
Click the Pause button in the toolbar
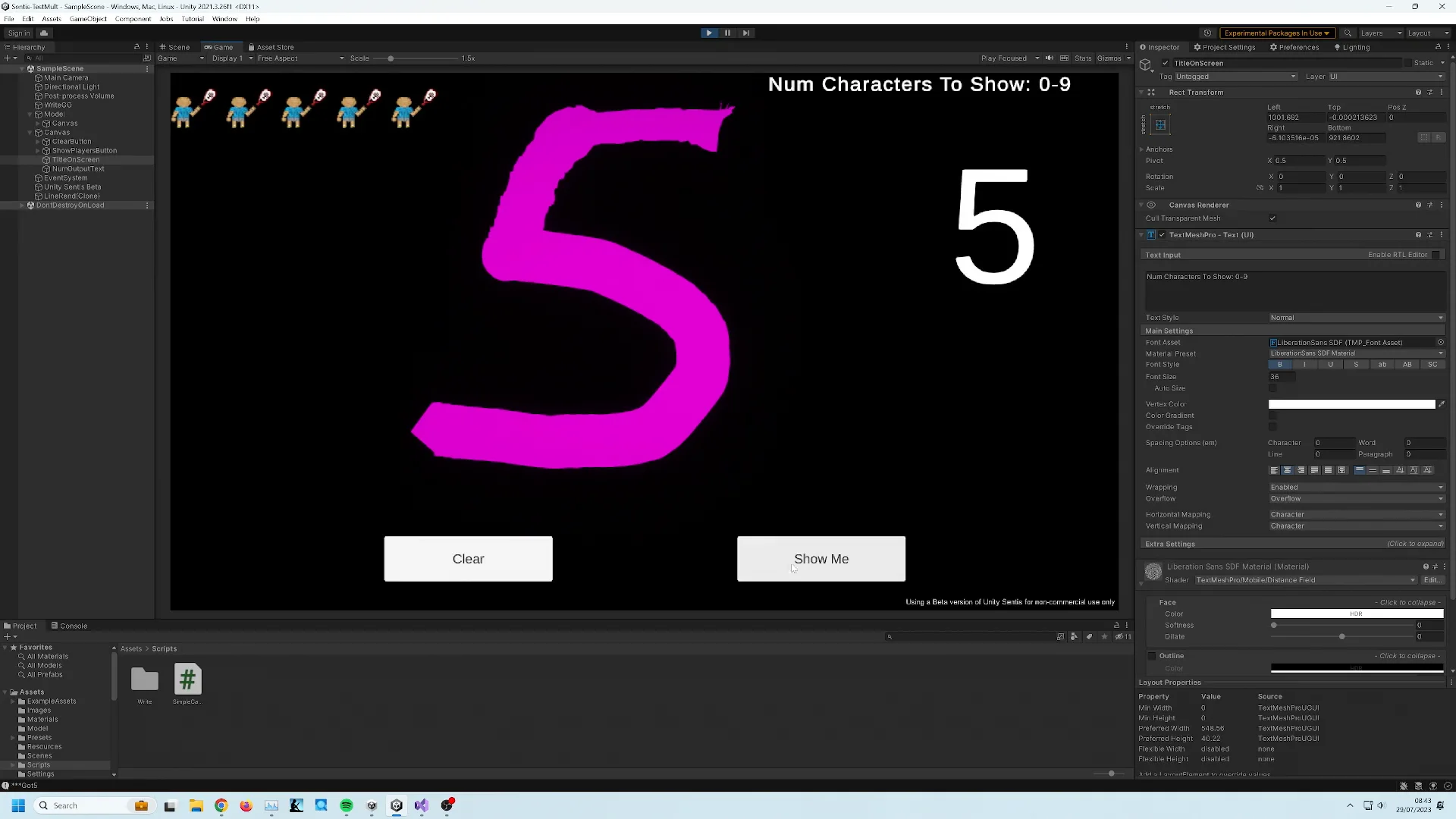coord(727,33)
